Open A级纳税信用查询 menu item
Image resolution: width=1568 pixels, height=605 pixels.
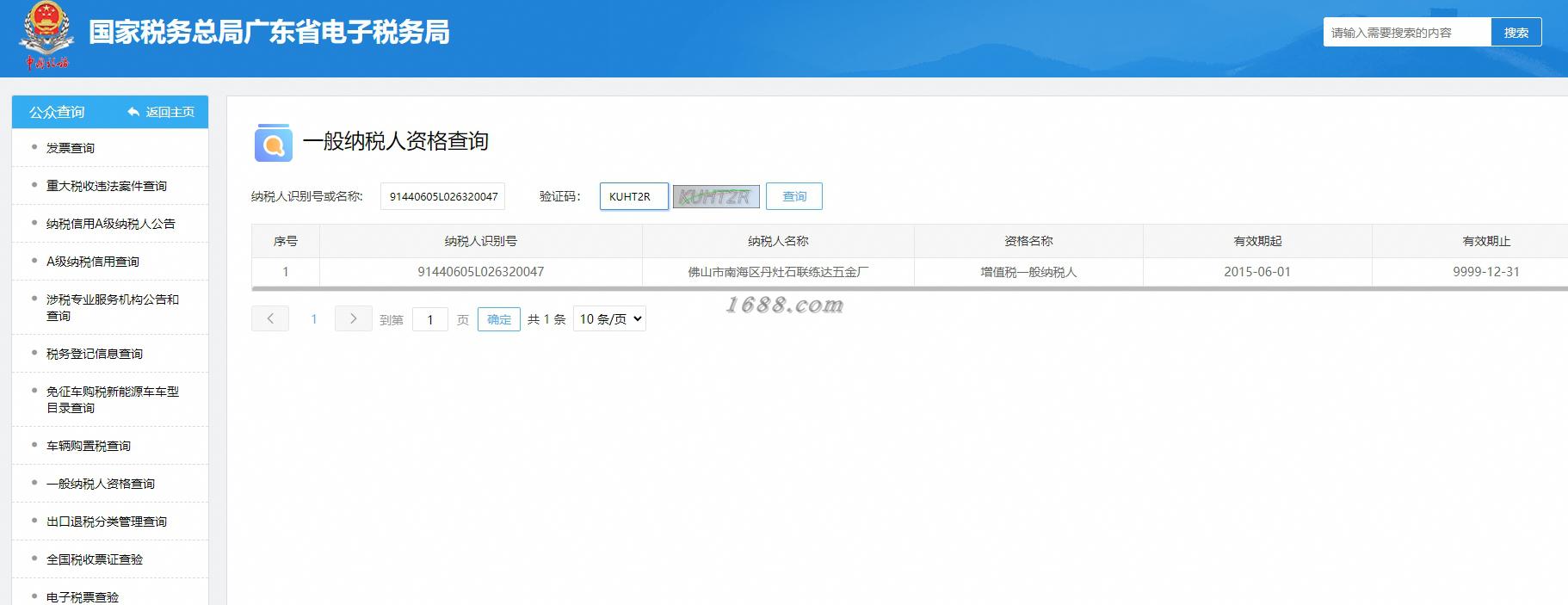click(x=93, y=262)
